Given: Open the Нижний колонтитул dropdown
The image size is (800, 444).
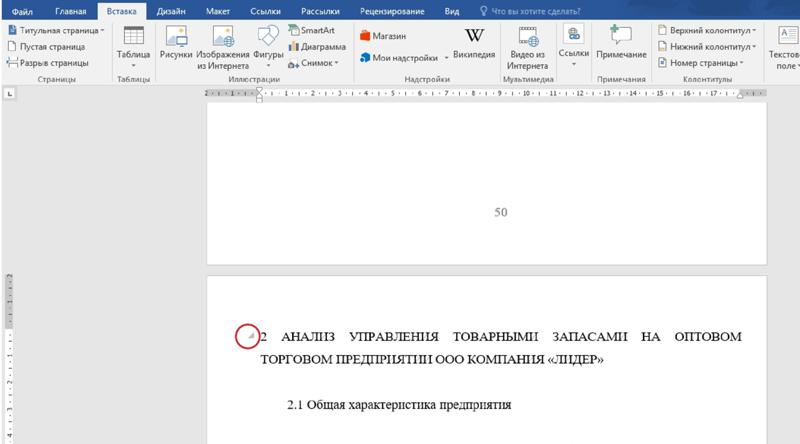Looking at the screenshot, I should [x=707, y=46].
